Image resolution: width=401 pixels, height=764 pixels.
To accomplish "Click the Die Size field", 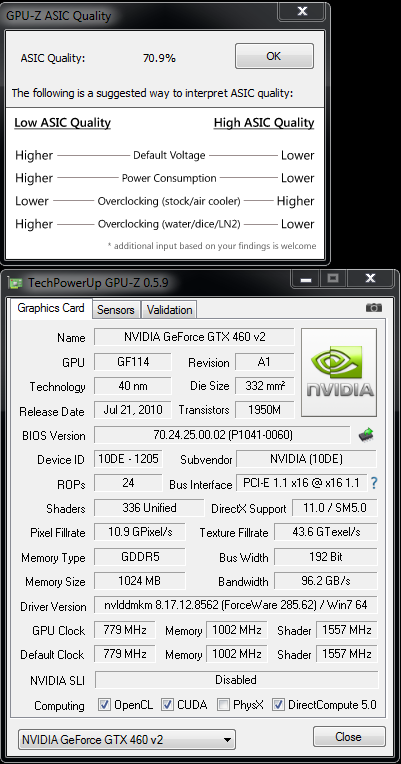I will point(265,386).
